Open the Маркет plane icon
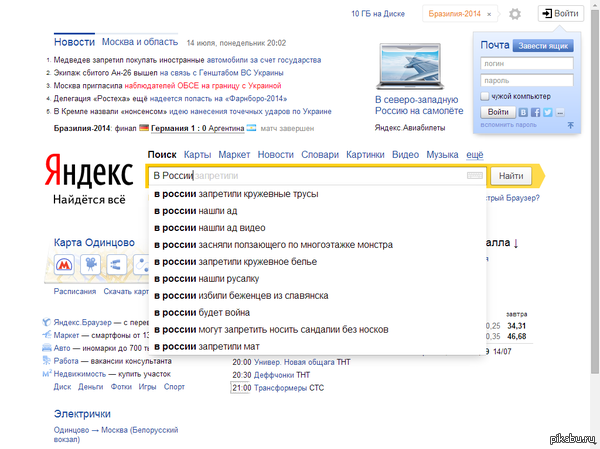Viewport: 600px width, 449px height. (46, 335)
